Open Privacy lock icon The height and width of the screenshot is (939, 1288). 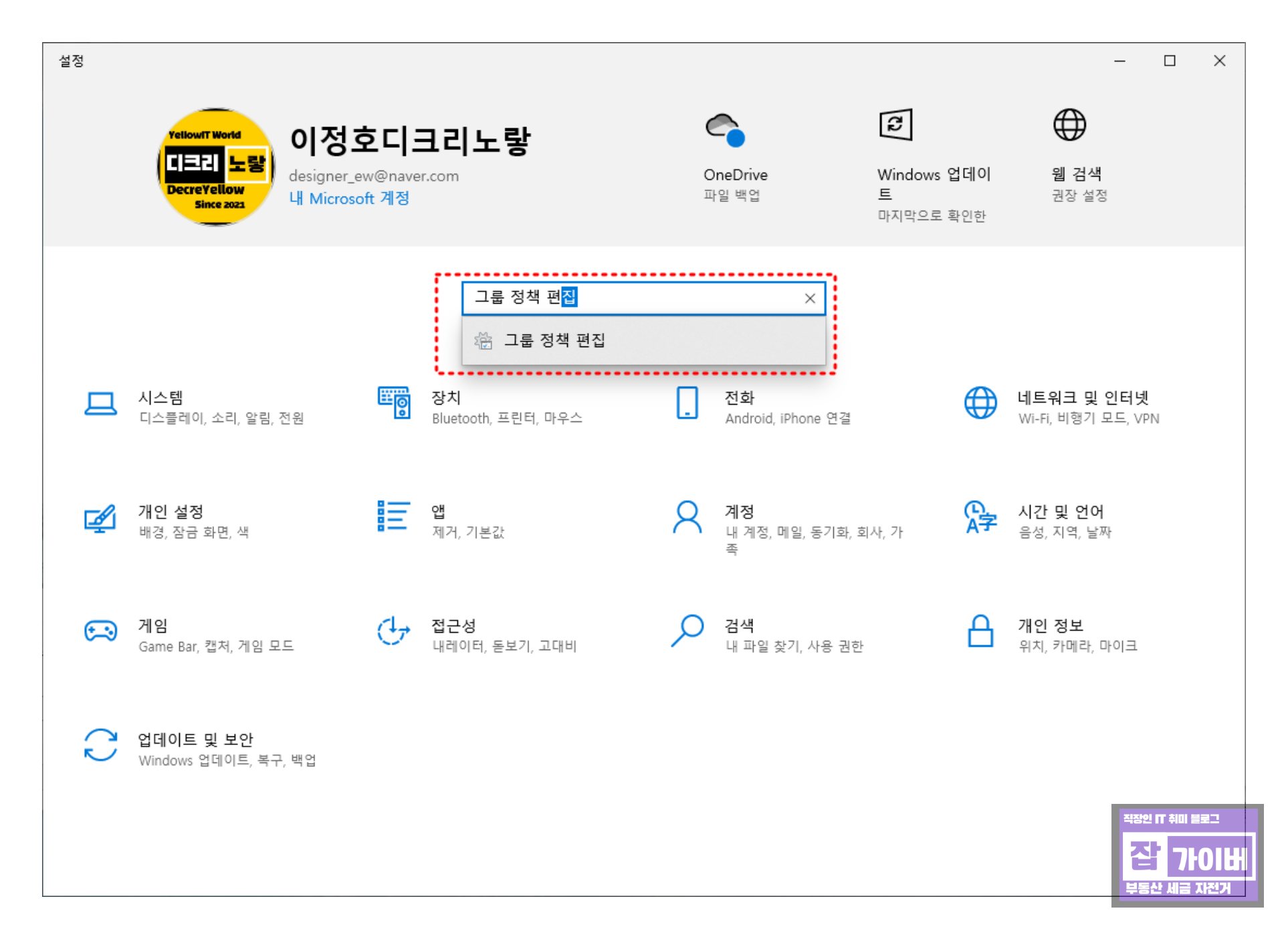(980, 631)
